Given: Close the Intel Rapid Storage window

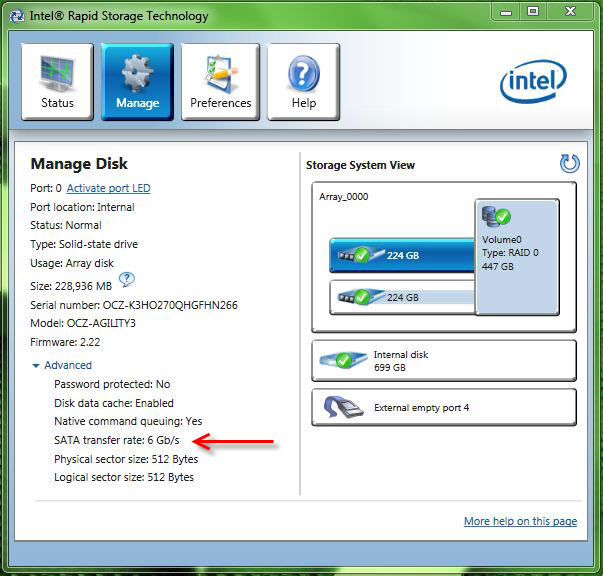Looking at the screenshot, I should tap(570, 12).
